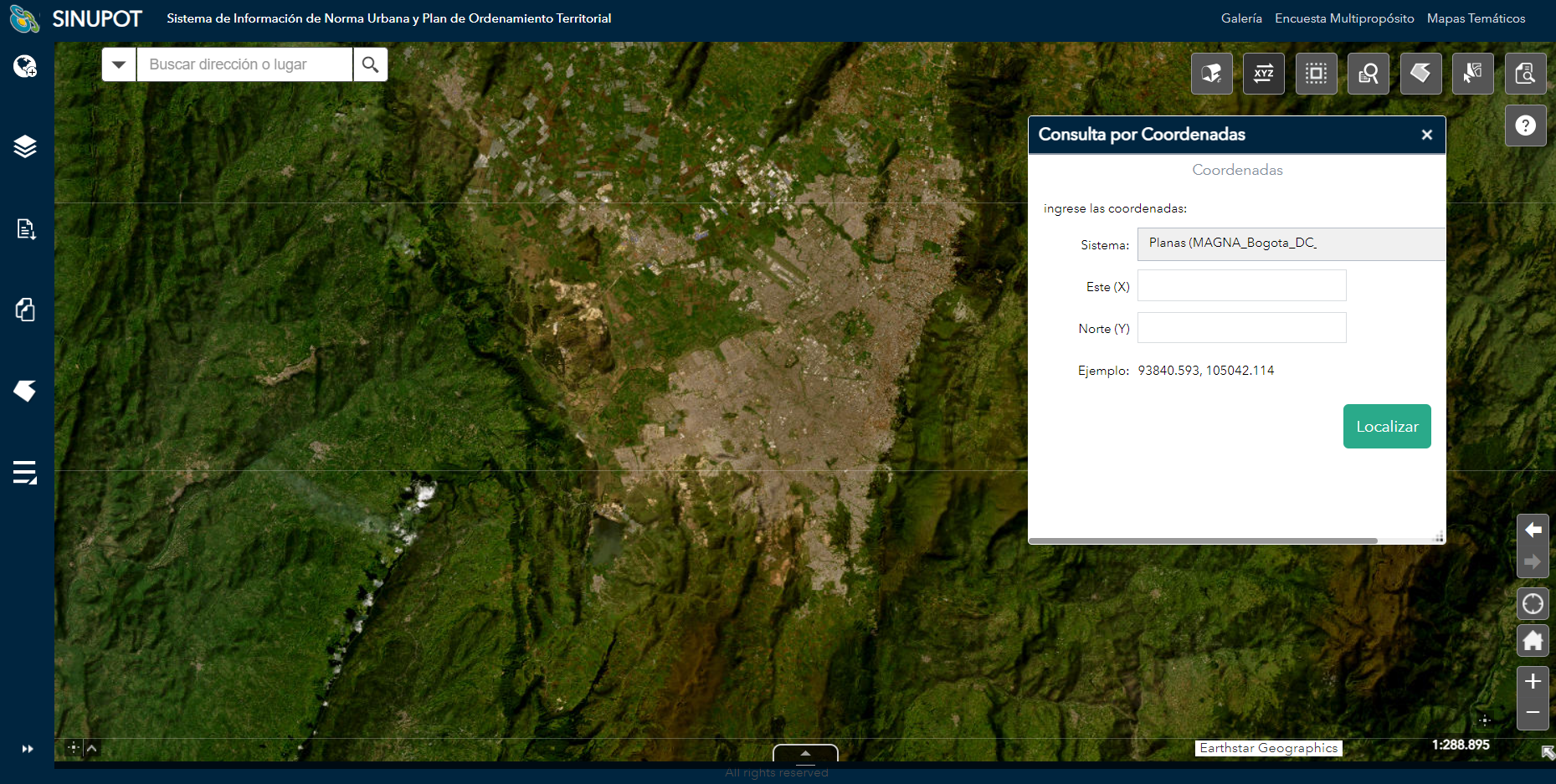The height and width of the screenshot is (784, 1556).
Task: Click the Este (X) input field
Action: point(1241,285)
